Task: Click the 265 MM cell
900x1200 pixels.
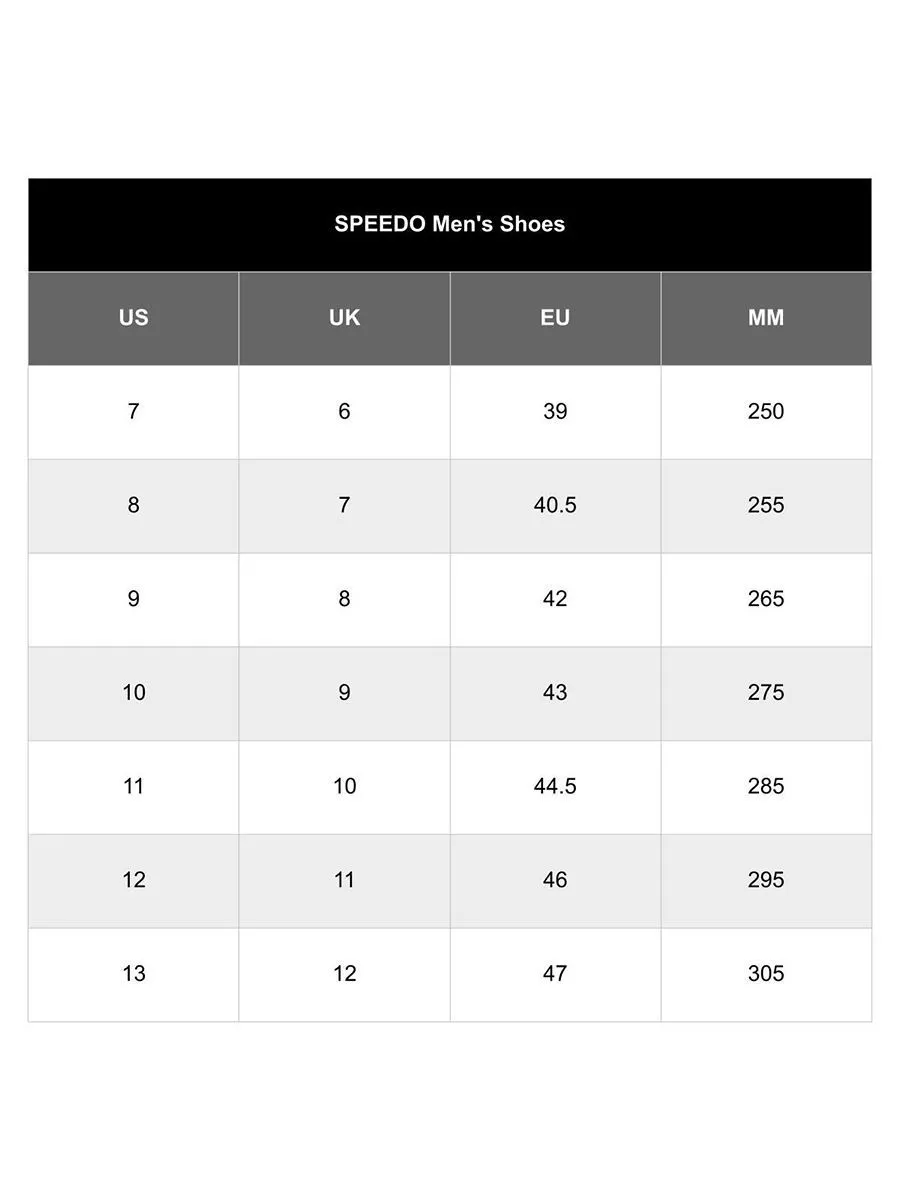Action: [766, 599]
